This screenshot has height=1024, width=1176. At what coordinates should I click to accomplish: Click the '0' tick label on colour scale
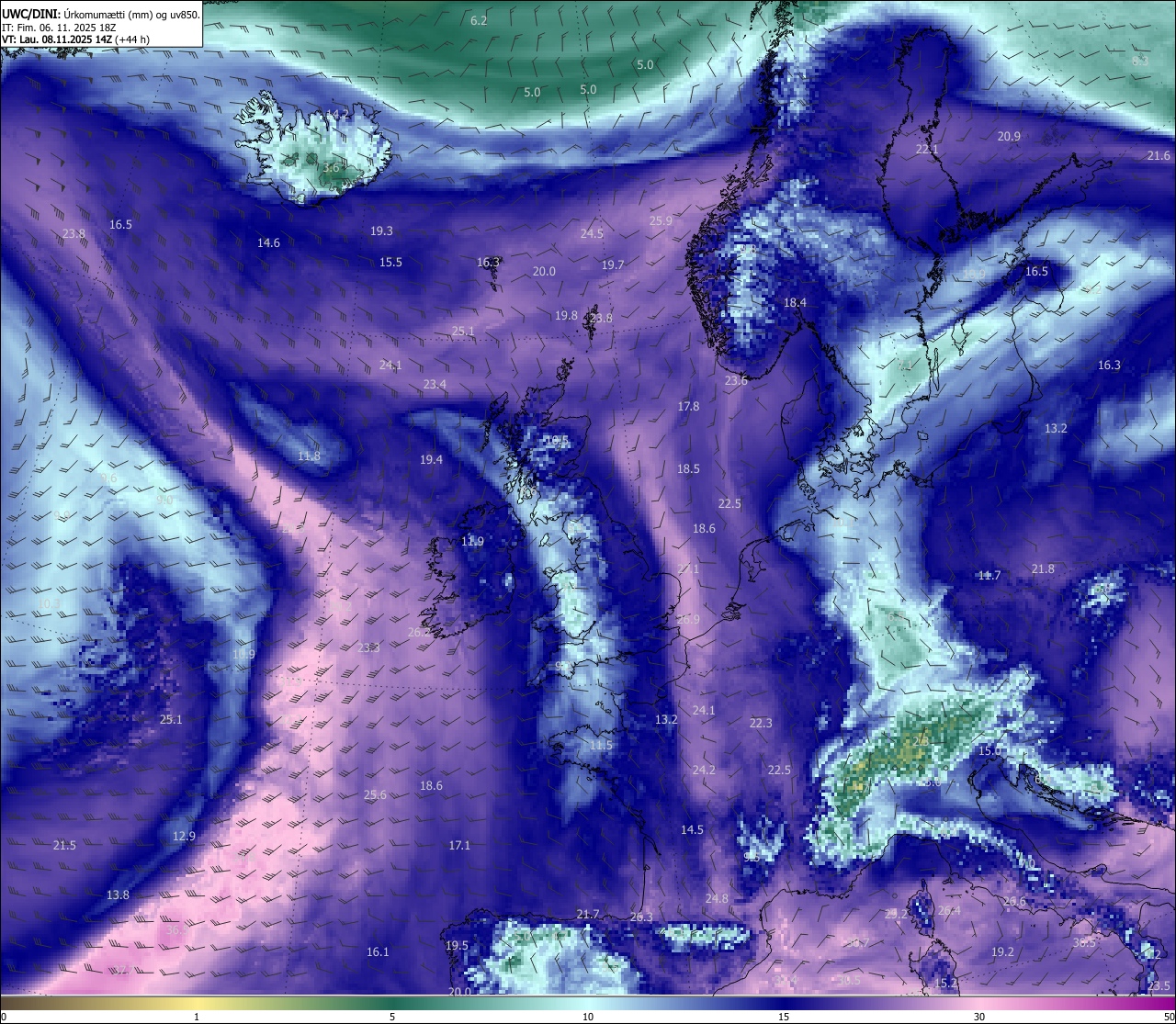[x=4, y=1017]
